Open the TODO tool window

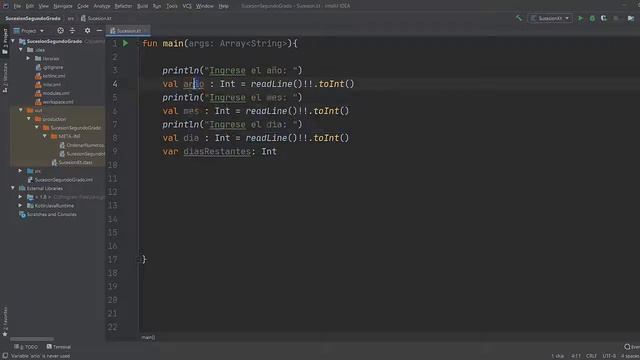point(26,347)
